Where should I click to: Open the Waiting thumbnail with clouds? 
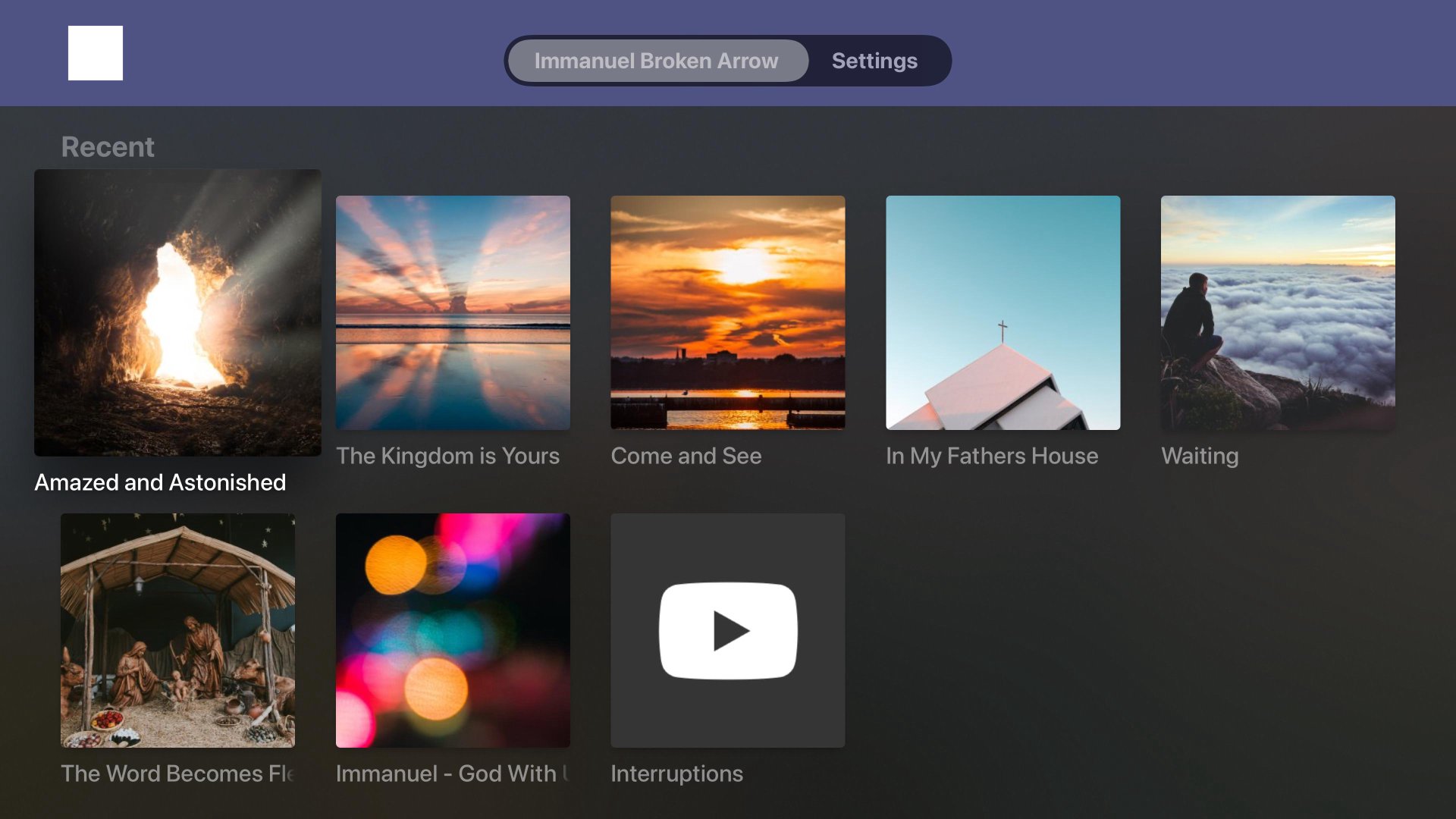1278,312
